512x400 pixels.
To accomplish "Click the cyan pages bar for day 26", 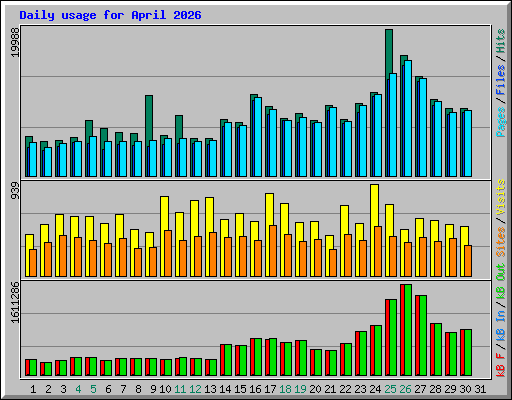I will pyautogui.click(x=408, y=118).
